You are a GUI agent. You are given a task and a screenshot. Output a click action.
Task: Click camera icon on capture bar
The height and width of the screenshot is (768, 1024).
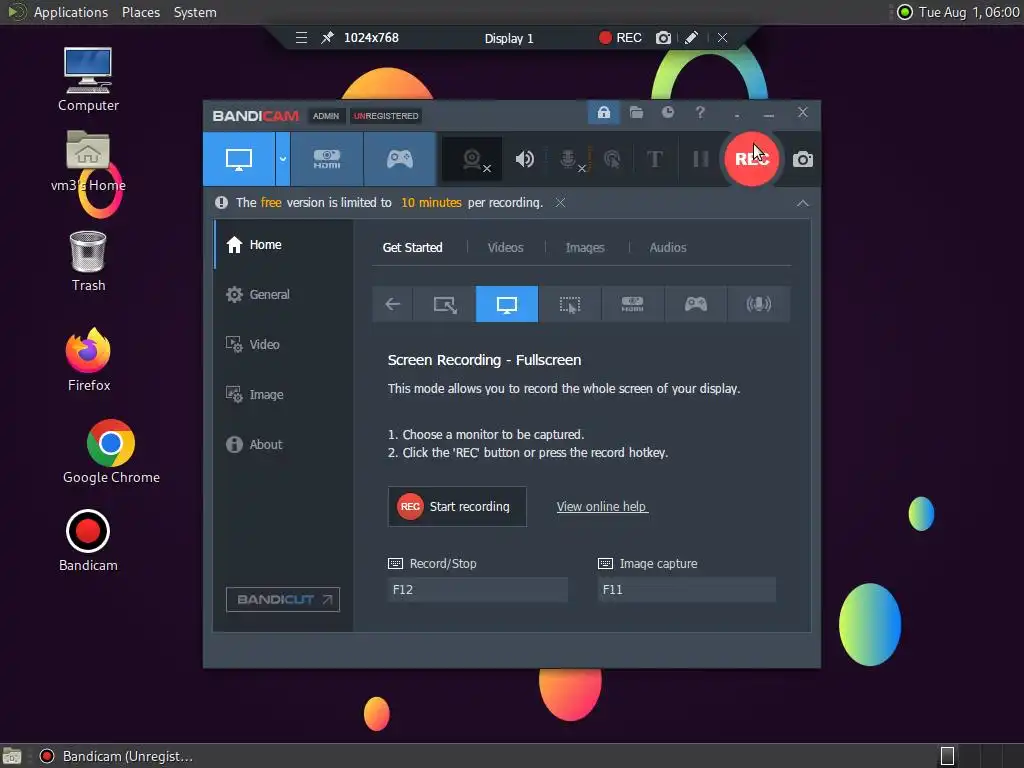coord(663,38)
